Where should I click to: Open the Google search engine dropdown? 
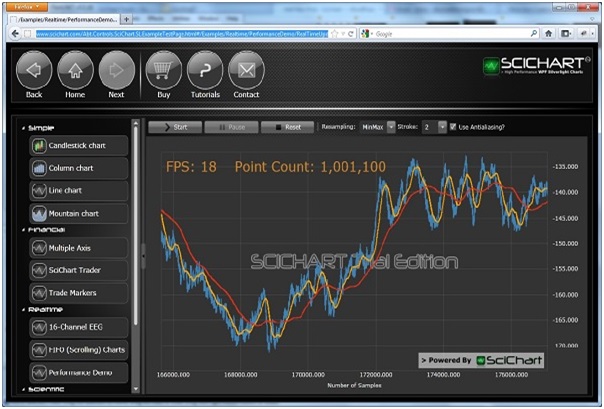(x=367, y=34)
